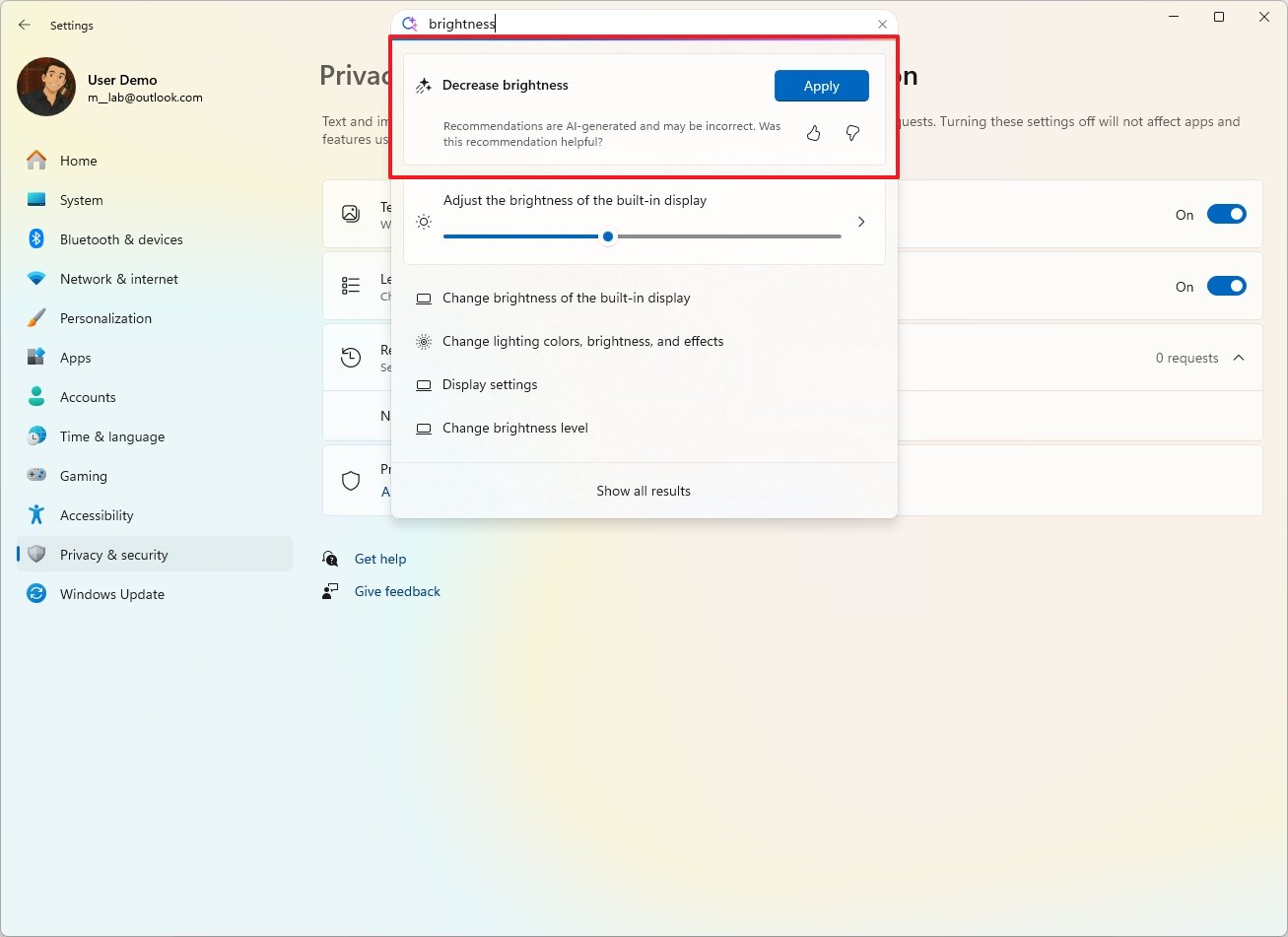
Task: Turn off the first On toggle
Action: [x=1226, y=213]
